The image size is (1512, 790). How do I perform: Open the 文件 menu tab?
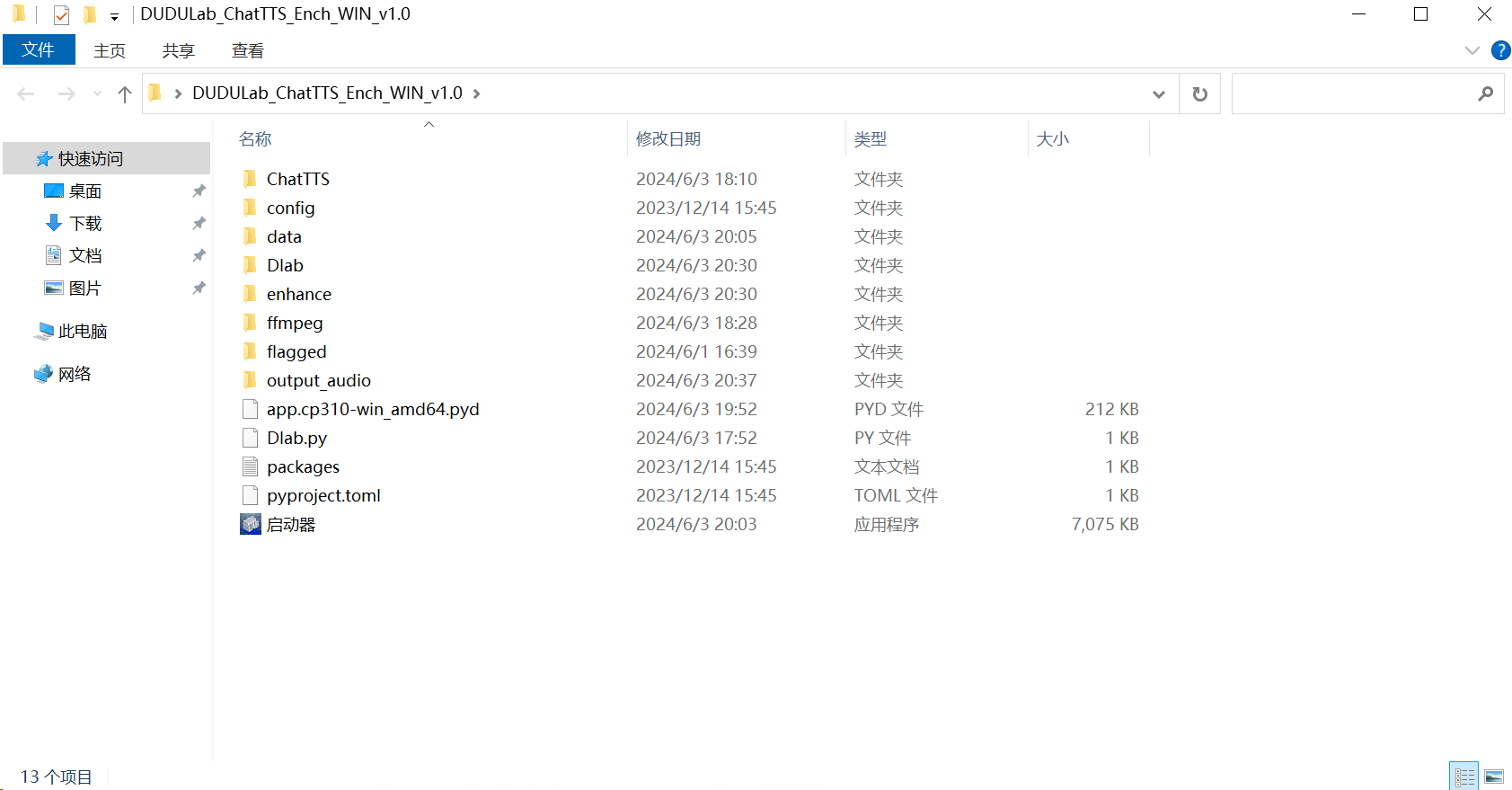click(39, 49)
